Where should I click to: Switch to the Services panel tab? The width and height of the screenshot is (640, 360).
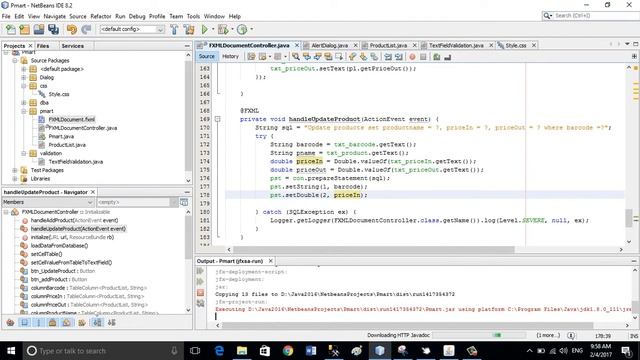click(73, 46)
